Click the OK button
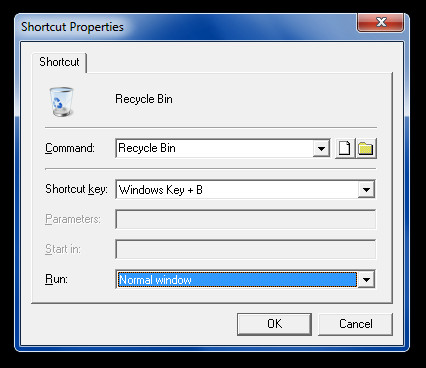The height and width of the screenshot is (368, 426). point(274,324)
